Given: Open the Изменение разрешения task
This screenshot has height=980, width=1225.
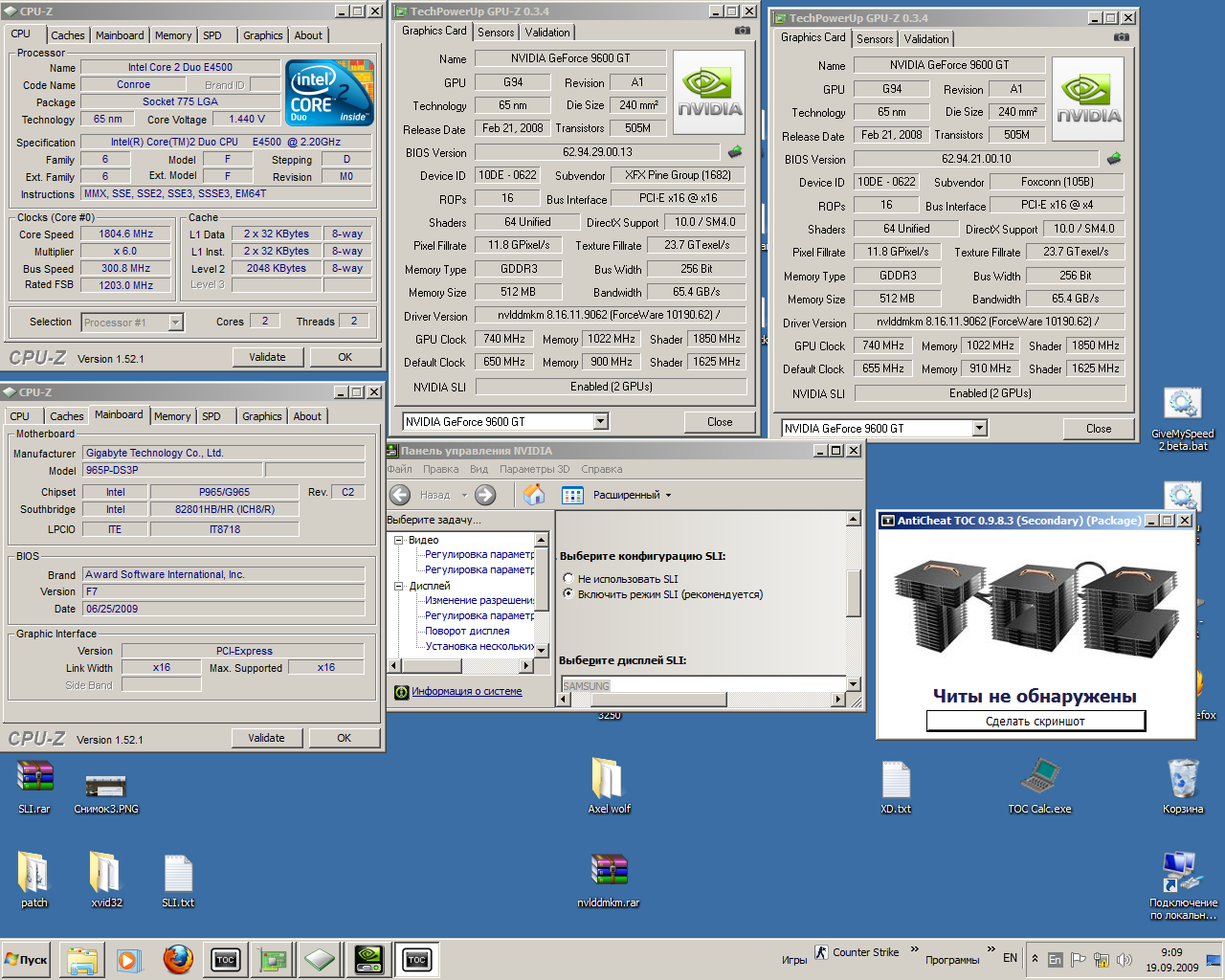Looking at the screenshot, I should pos(479,600).
